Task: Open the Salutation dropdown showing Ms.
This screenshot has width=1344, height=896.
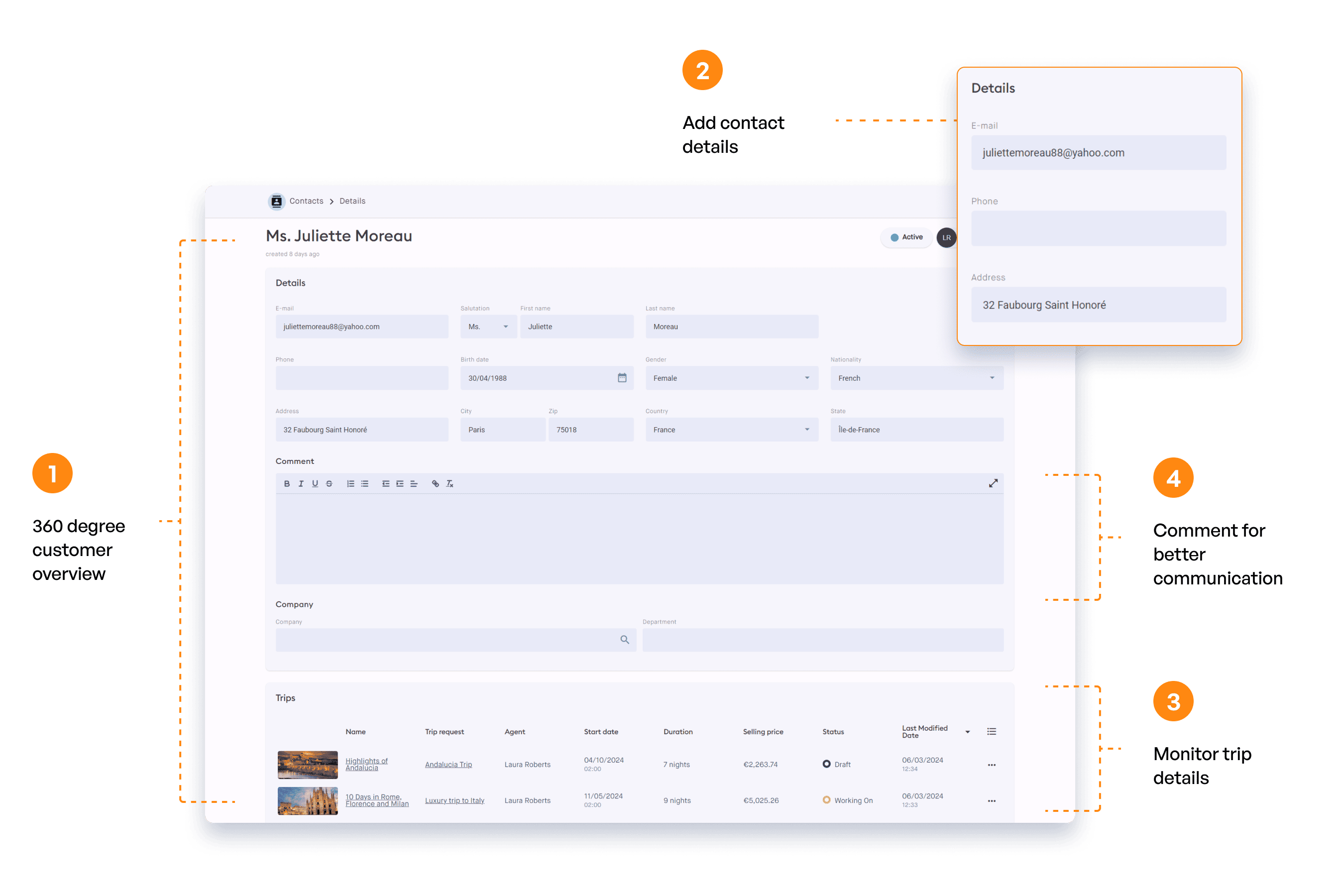Action: 505,326
